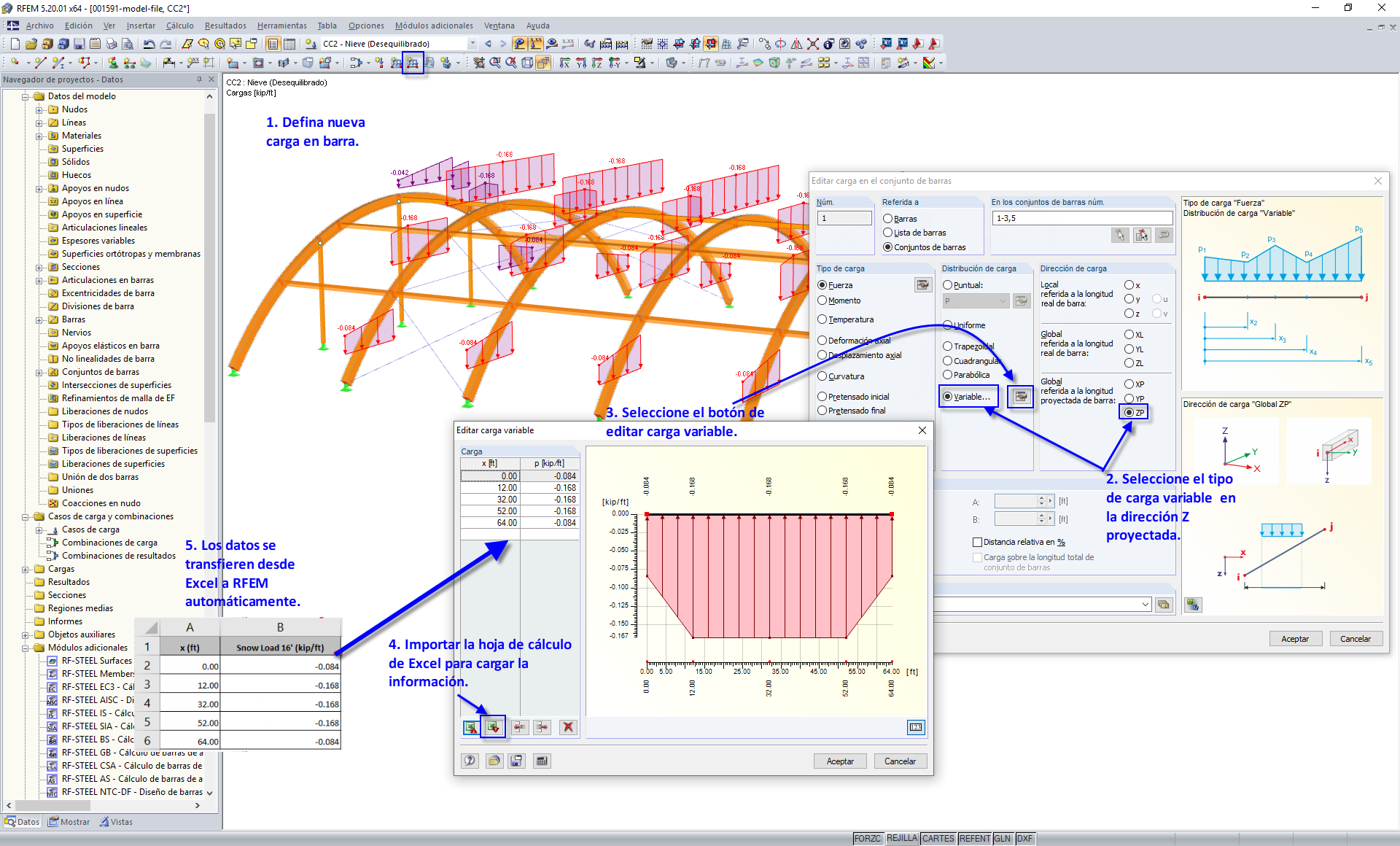Click the member sets number field
1400x846 pixels.
click(x=1081, y=218)
